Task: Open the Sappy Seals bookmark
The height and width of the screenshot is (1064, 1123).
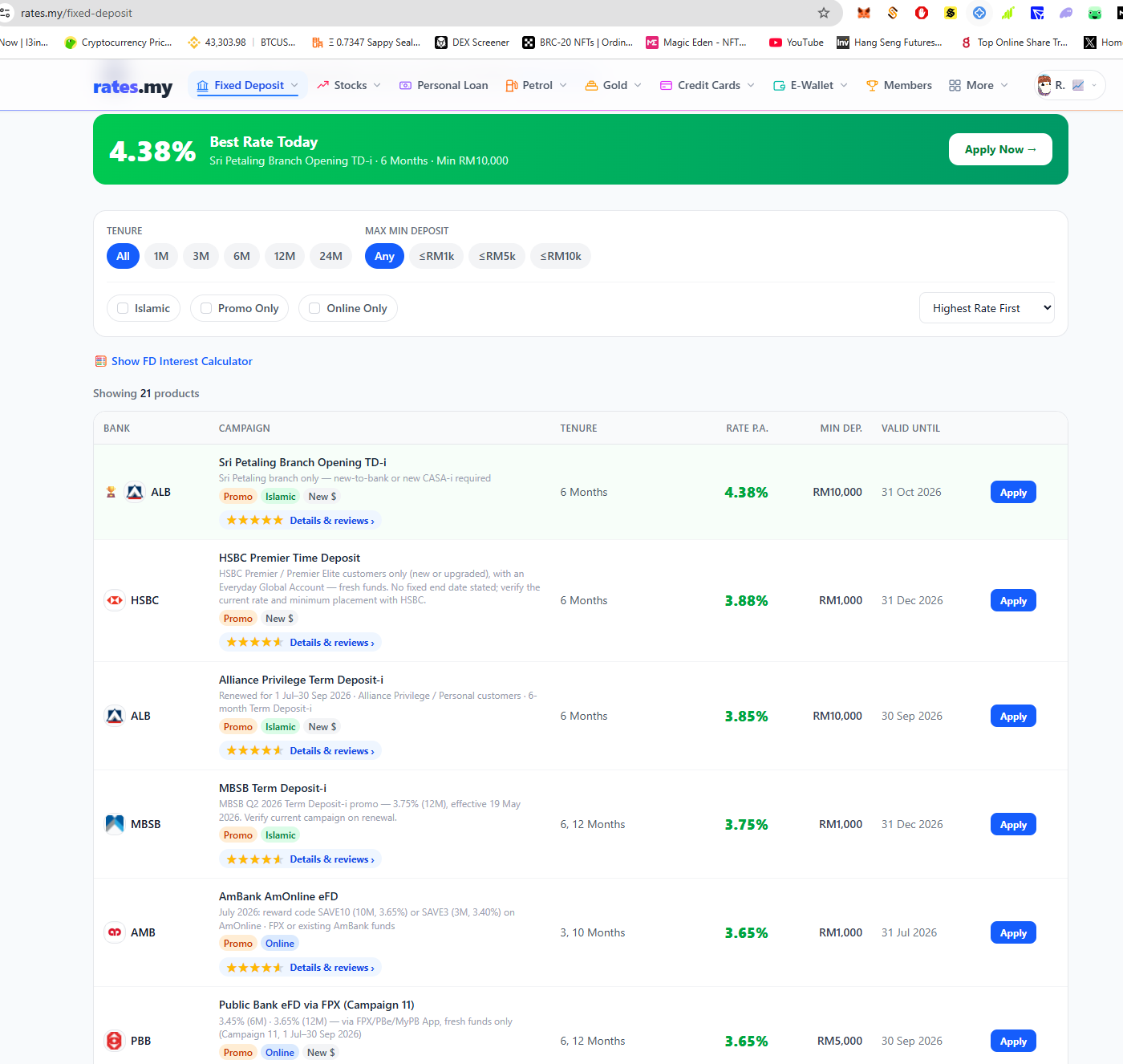Action: tap(367, 43)
